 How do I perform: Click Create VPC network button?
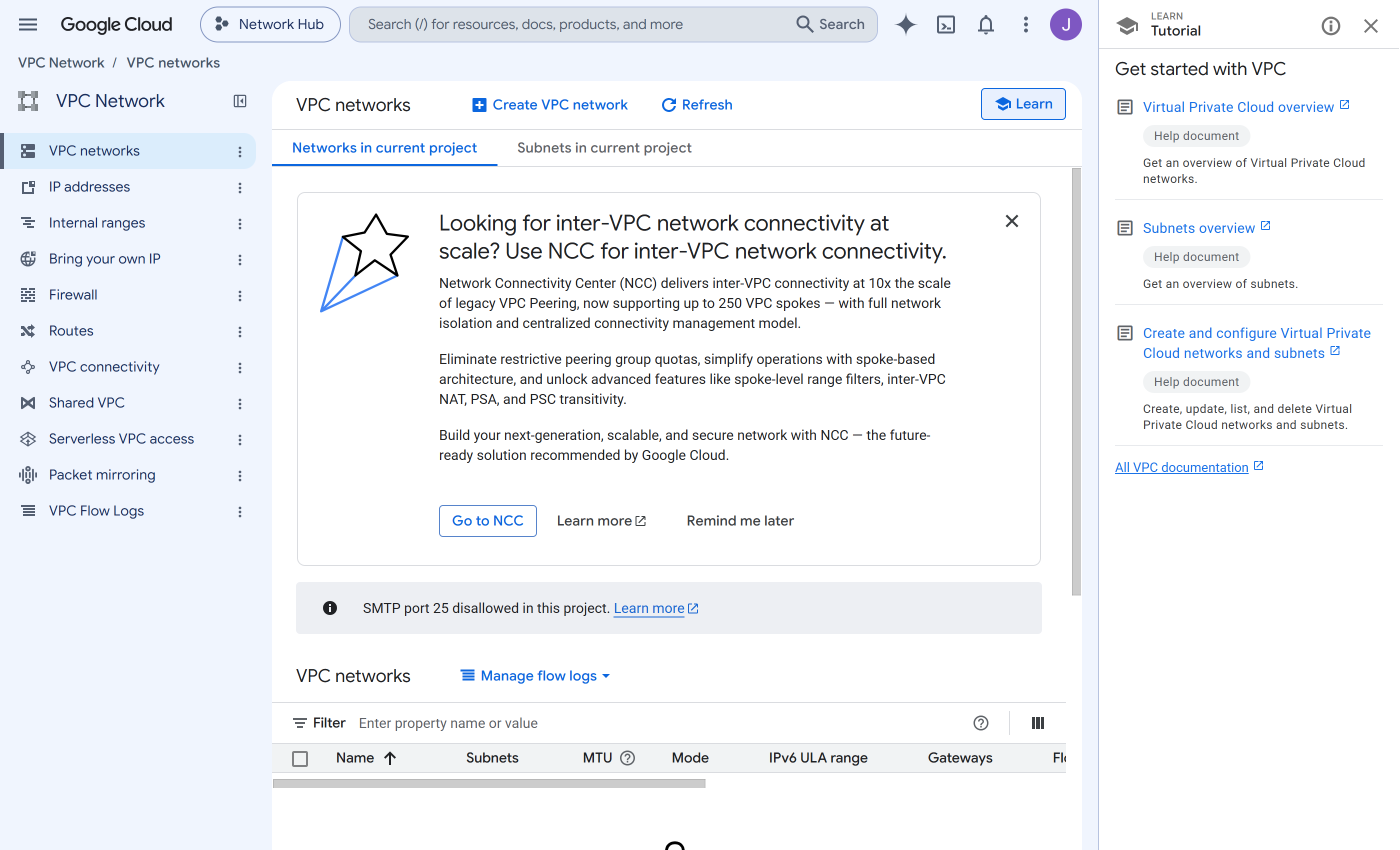tap(549, 104)
